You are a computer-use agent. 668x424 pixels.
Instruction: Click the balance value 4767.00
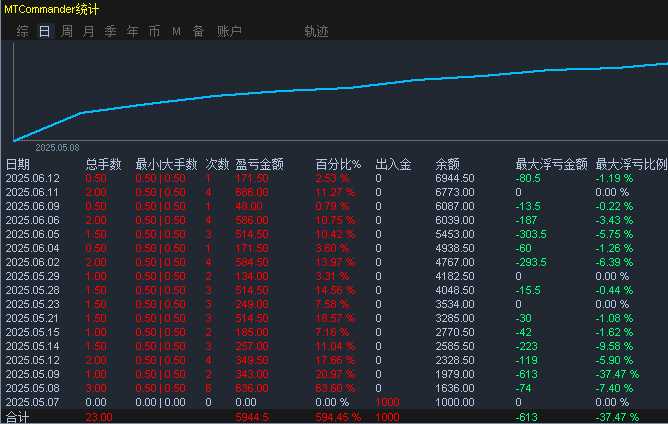[455, 262]
